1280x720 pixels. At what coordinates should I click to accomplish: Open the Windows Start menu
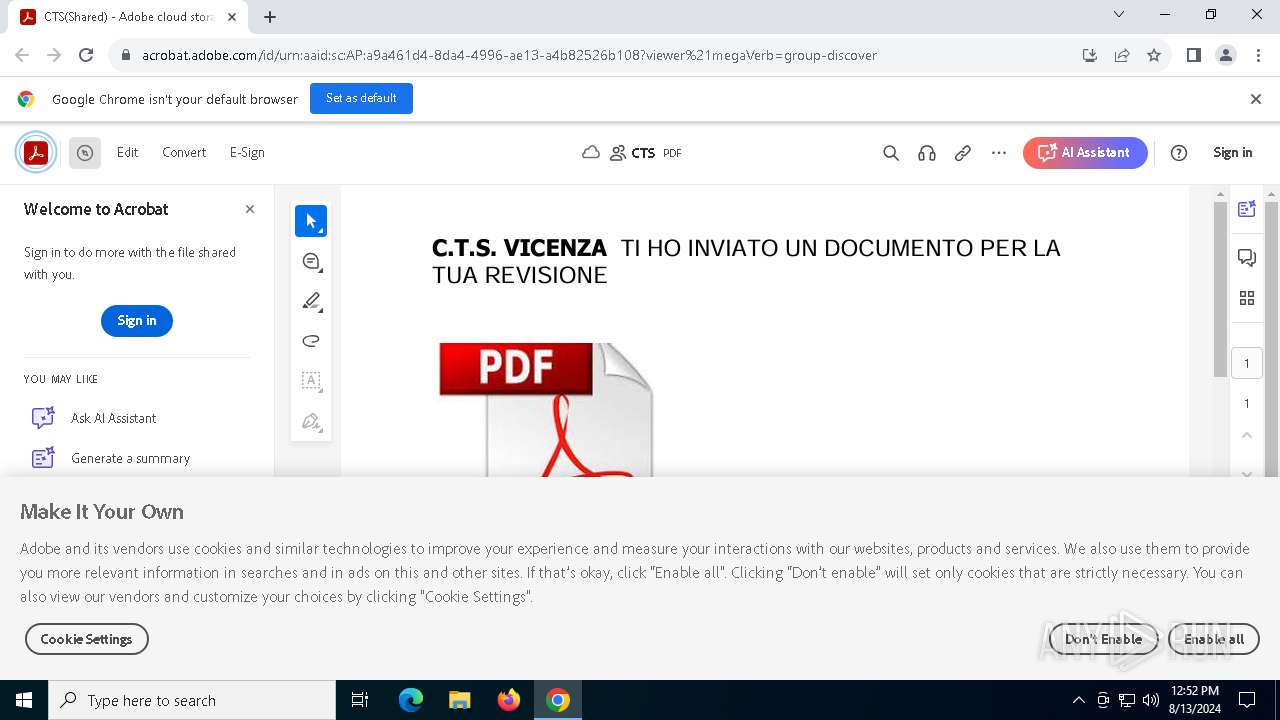coord(24,700)
